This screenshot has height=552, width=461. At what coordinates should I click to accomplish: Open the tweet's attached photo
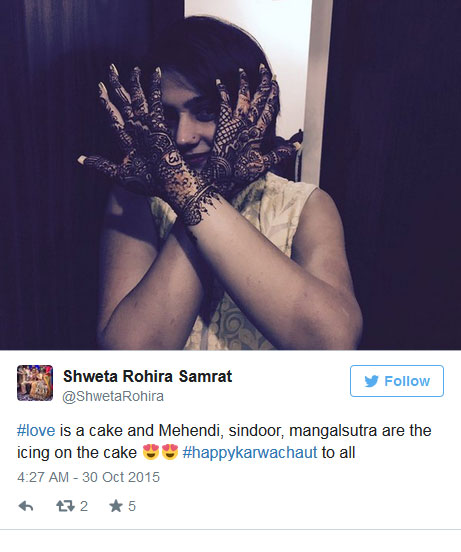tap(230, 175)
